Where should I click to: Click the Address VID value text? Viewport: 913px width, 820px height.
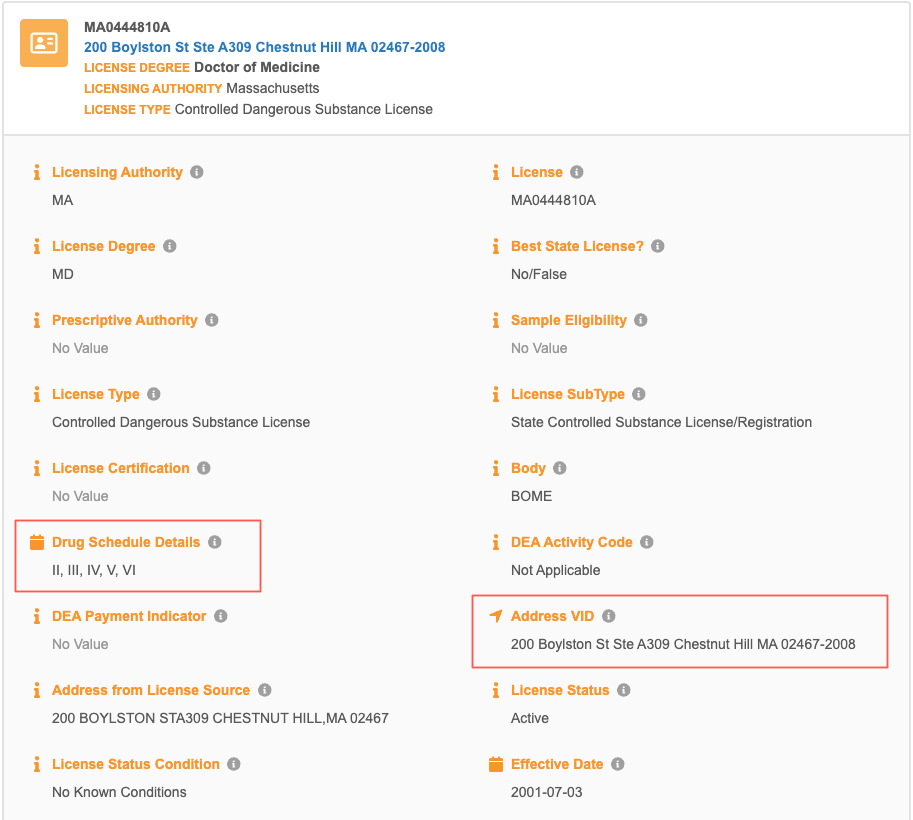pyautogui.click(x=683, y=644)
